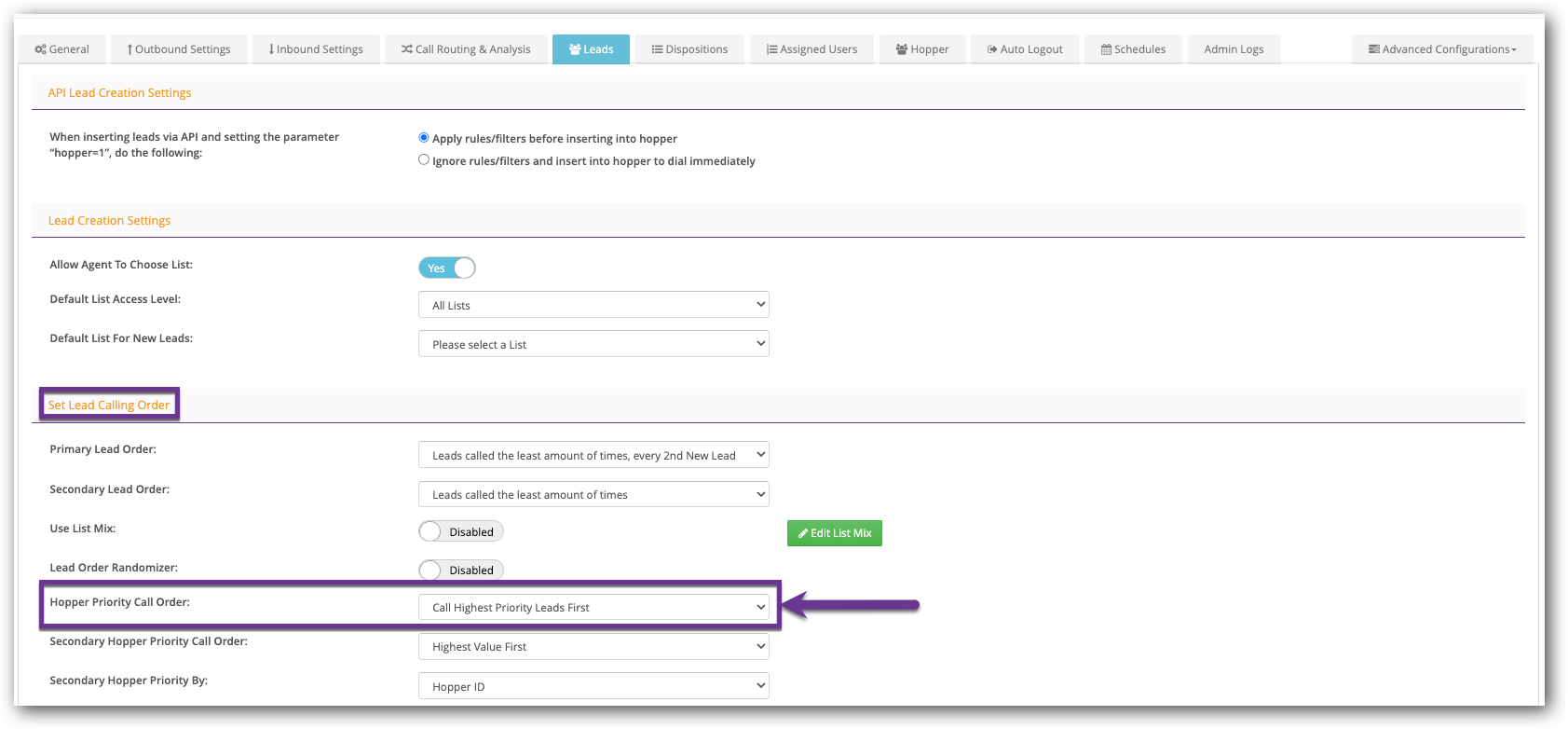Open Assigned Users tab
The height and width of the screenshot is (729, 1568).
pyautogui.click(x=811, y=49)
